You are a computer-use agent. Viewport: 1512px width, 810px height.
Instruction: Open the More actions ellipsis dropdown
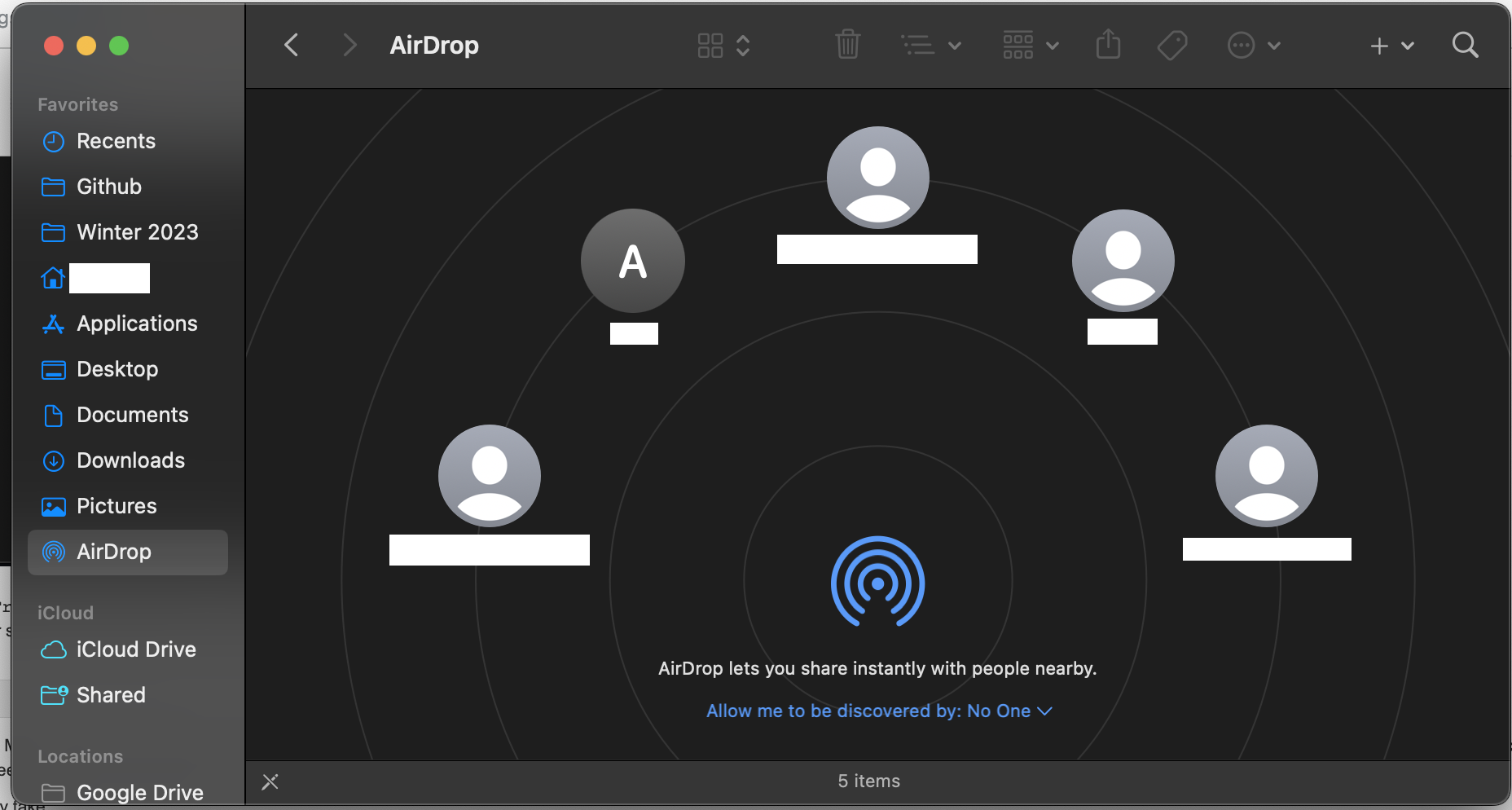point(1253,45)
